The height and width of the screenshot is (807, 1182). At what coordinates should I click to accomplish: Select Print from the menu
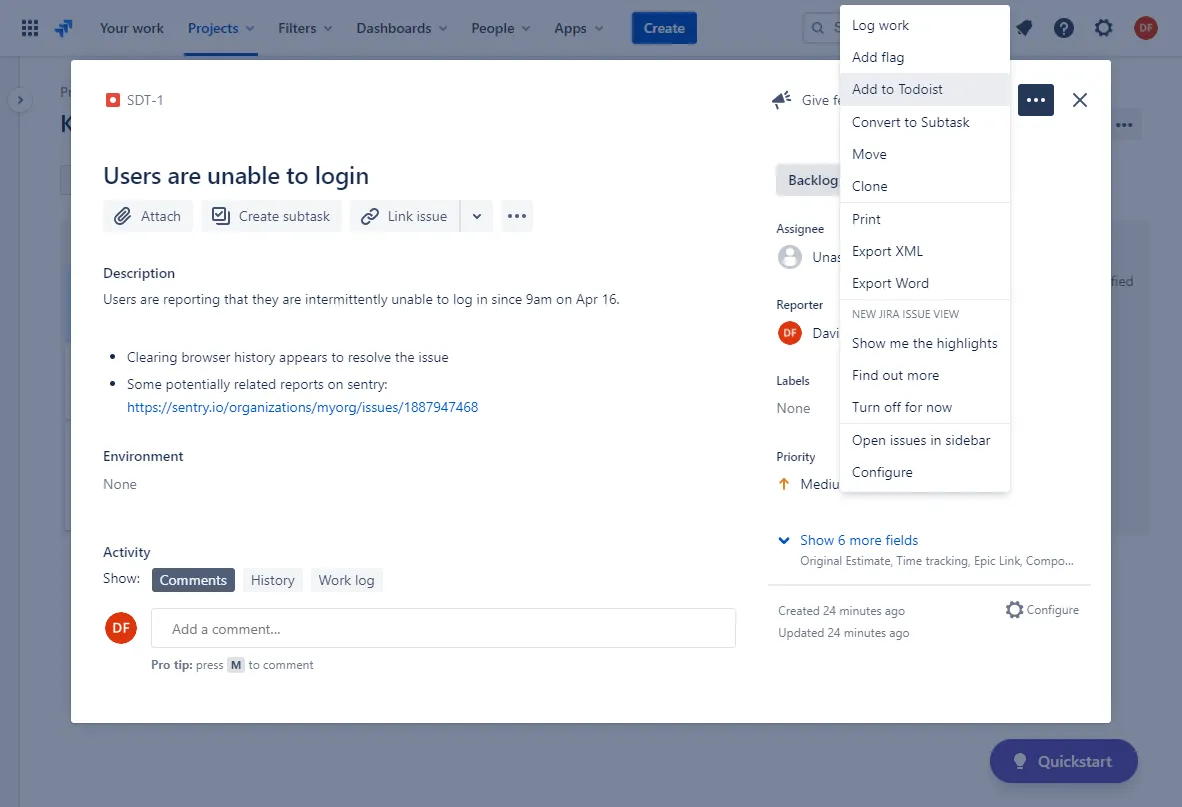click(x=925, y=219)
